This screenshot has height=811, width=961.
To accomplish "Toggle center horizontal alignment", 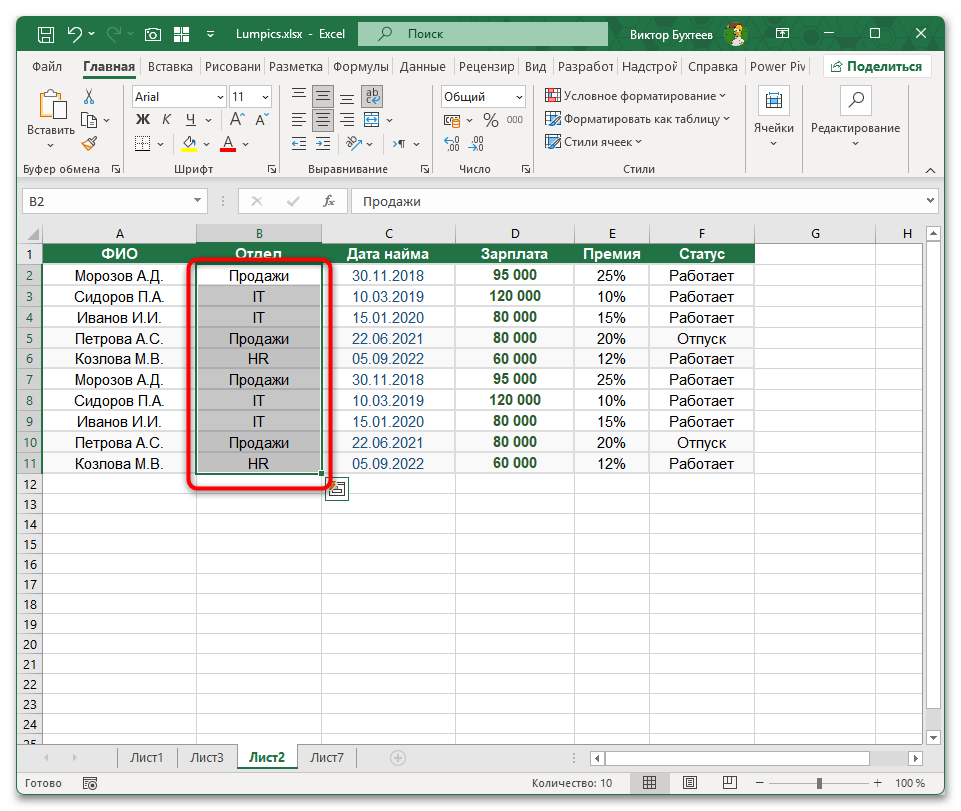I will (323, 120).
